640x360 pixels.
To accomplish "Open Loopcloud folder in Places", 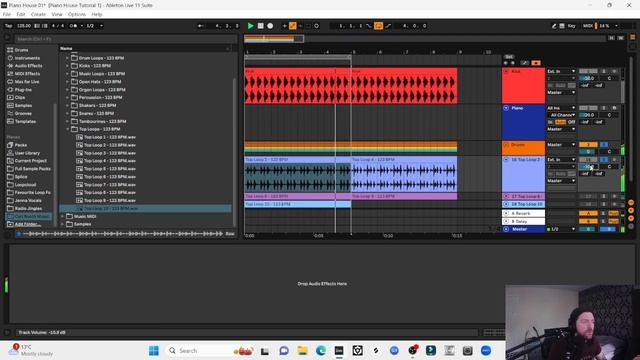I will tap(25, 184).
